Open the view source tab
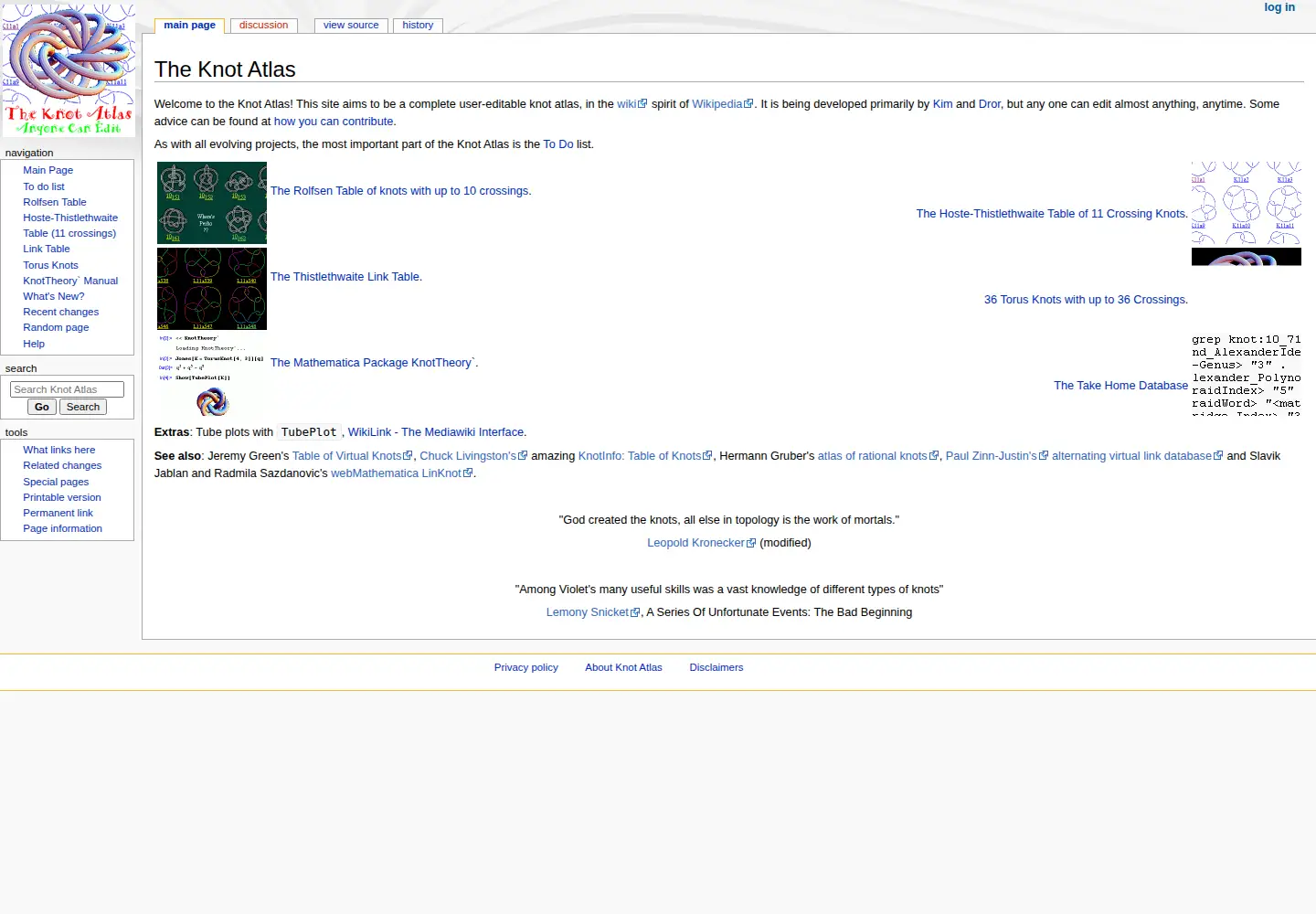The image size is (1316, 914). (351, 26)
